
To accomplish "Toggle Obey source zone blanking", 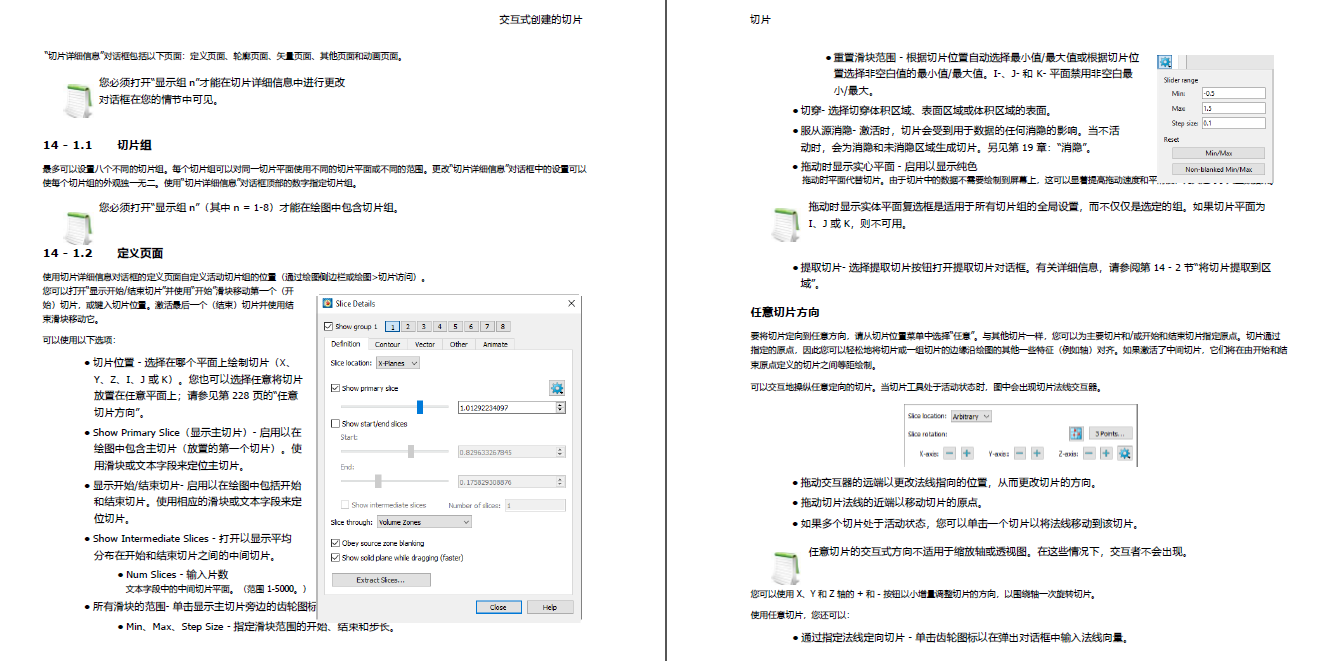I will [335, 543].
